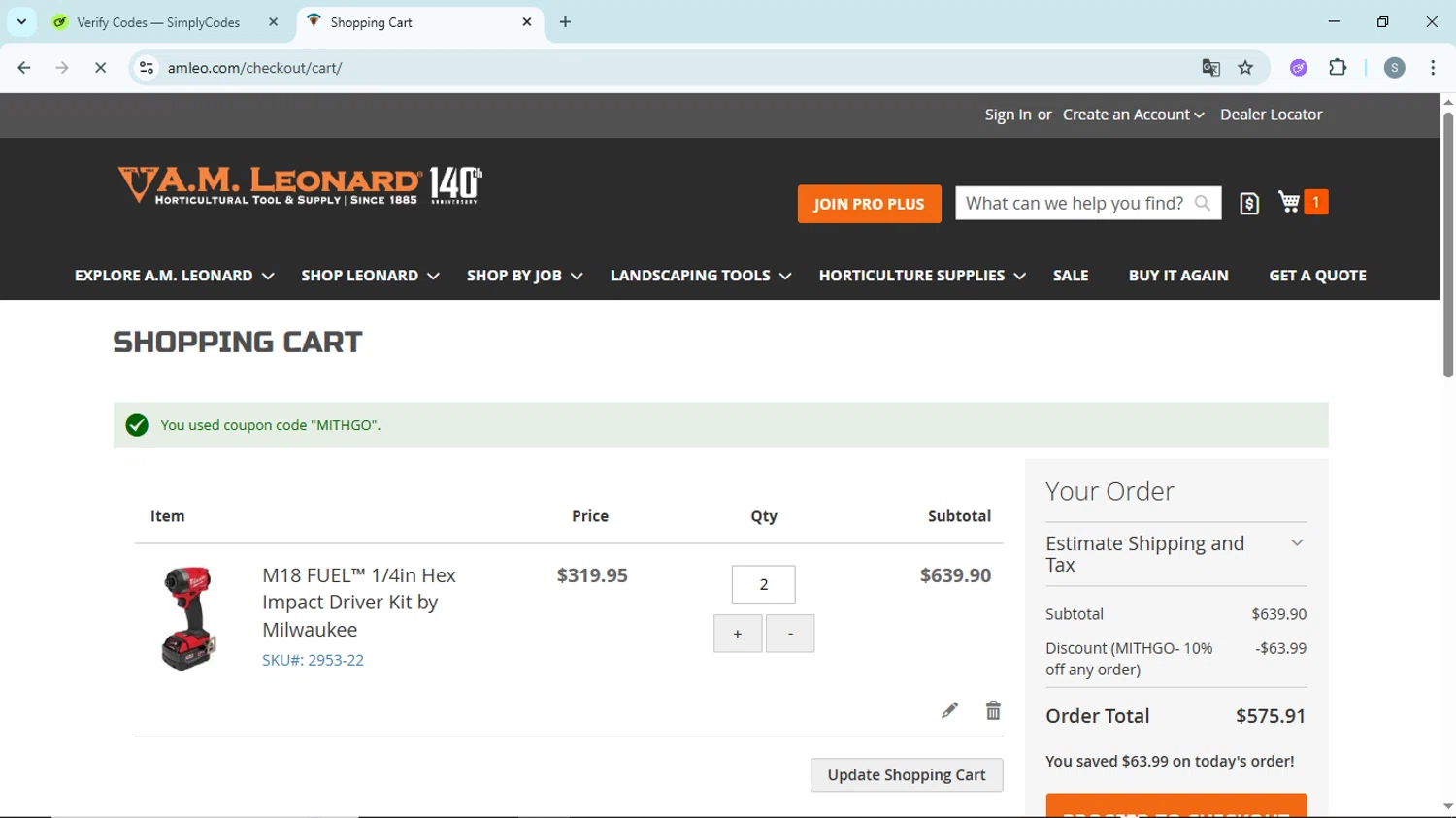
Task: Remove item with trash icon
Action: (x=993, y=710)
